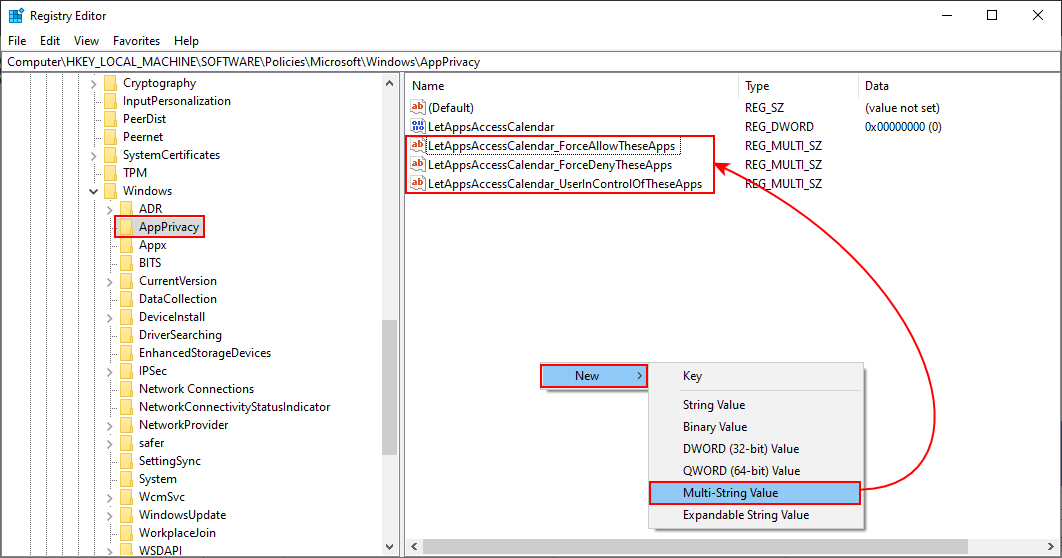The width and height of the screenshot is (1062, 558).
Task: Choose Key from the New submenu
Action: coord(756,376)
